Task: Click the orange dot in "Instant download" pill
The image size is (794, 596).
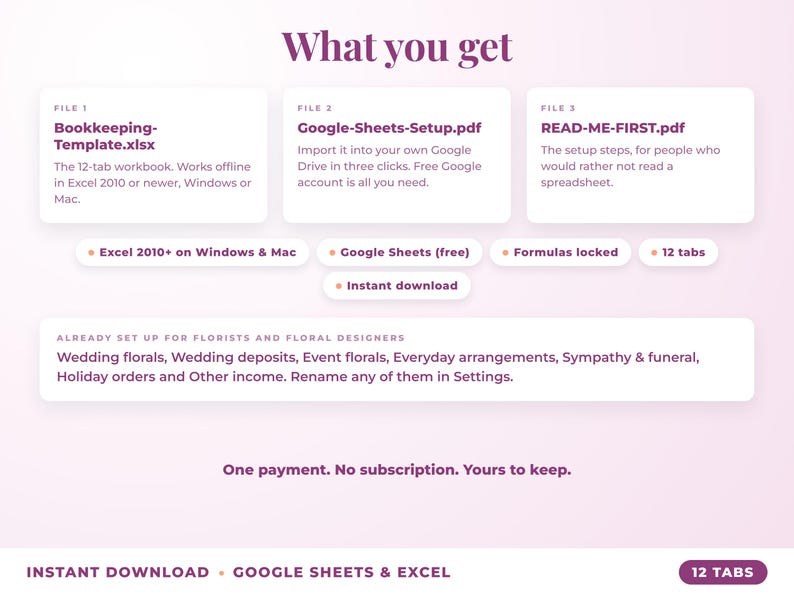Action: pos(339,286)
